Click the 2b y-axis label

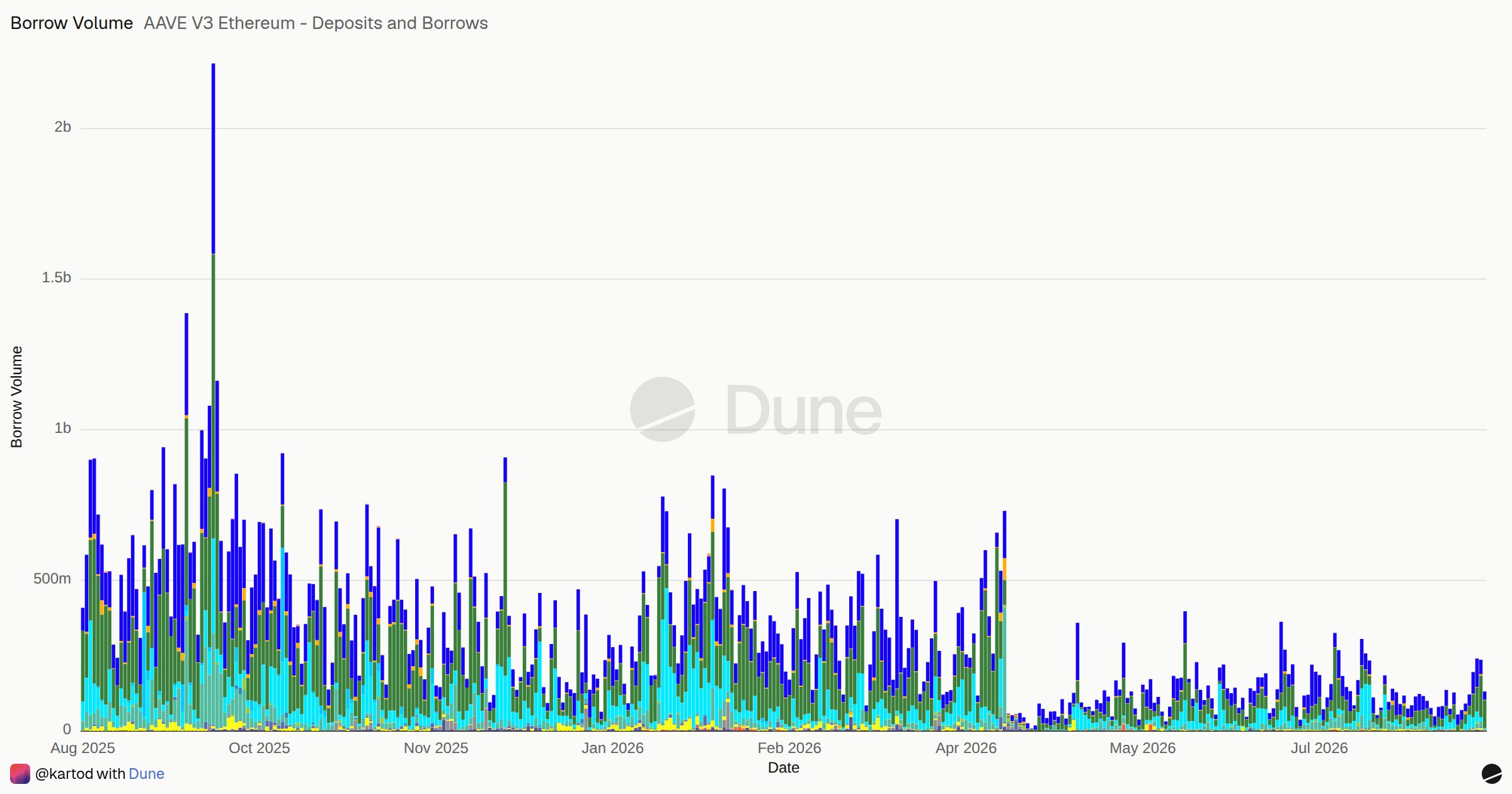point(62,127)
